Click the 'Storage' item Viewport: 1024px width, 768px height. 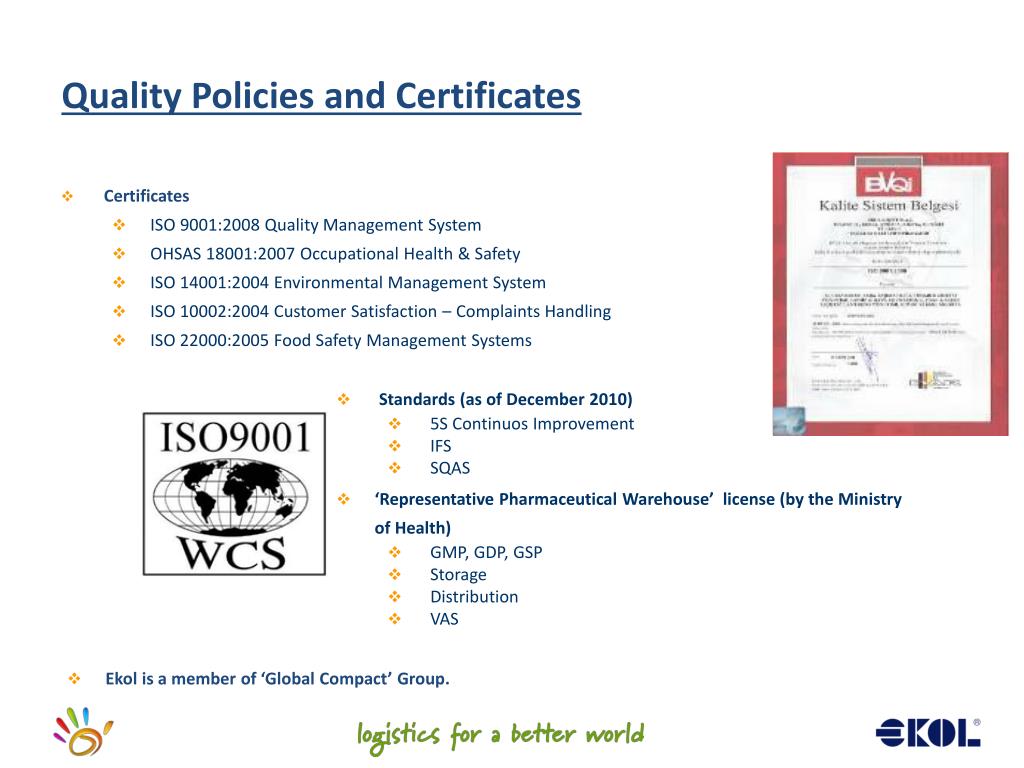click(x=458, y=575)
